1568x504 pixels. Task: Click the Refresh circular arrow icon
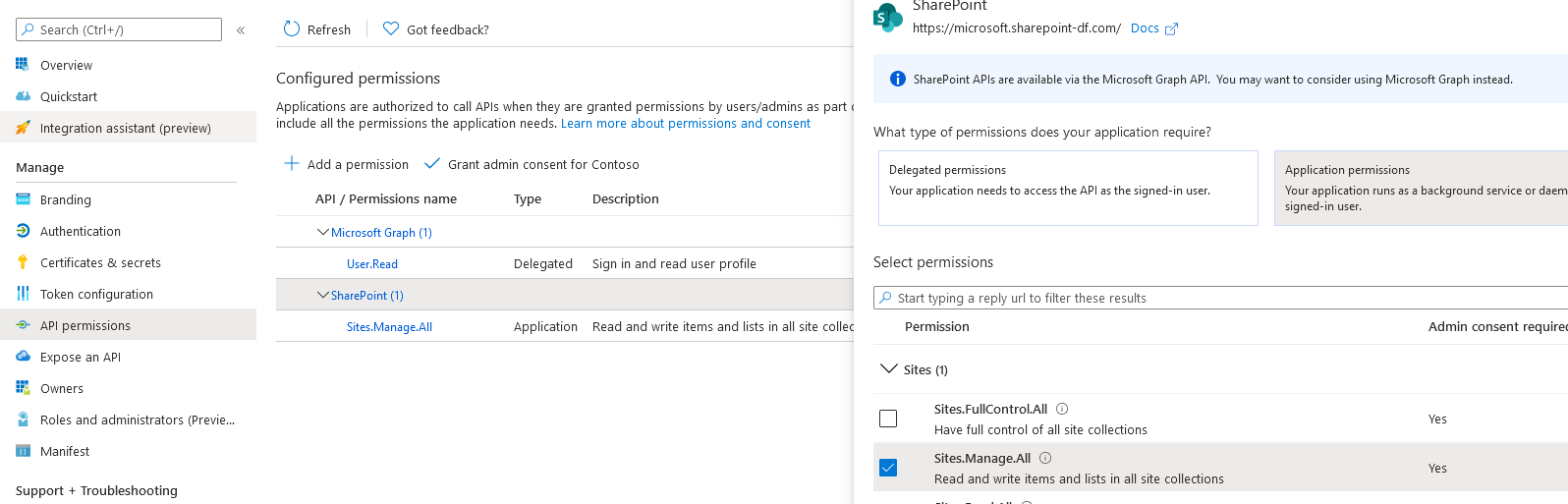tap(292, 29)
